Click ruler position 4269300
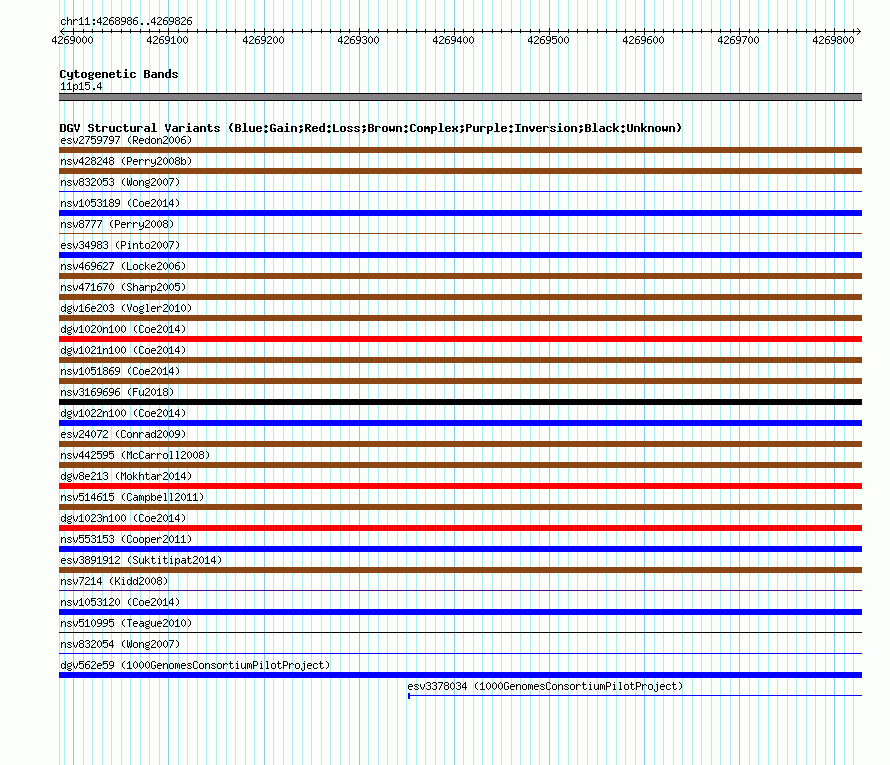 coord(358,40)
